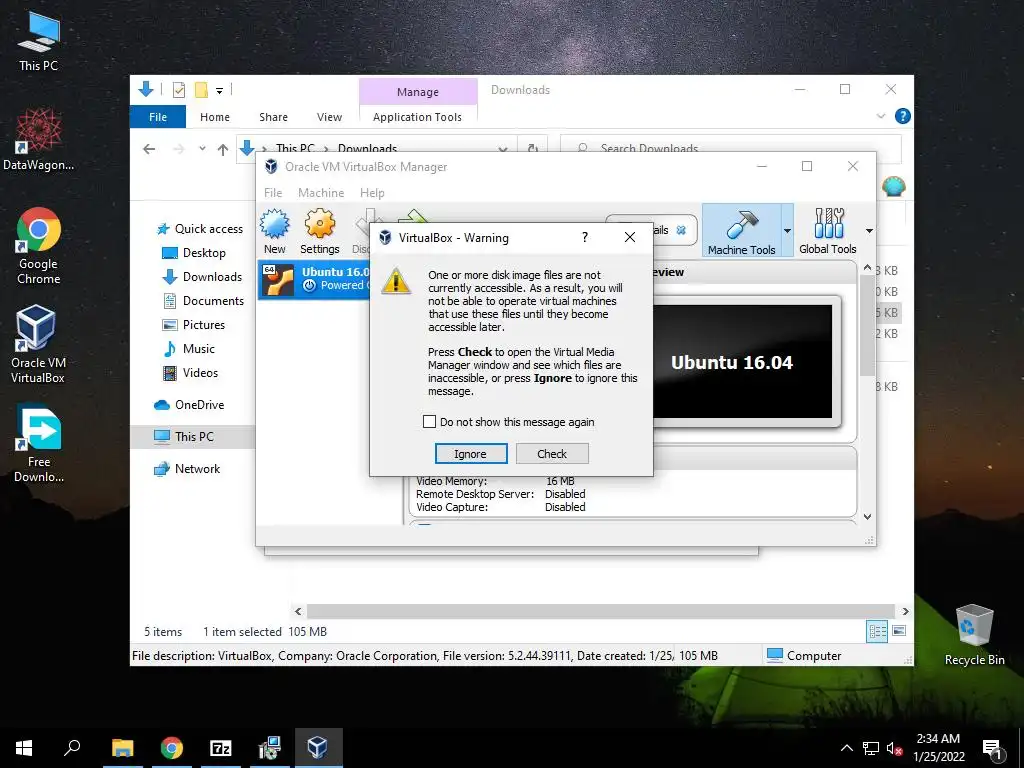Click the 7-Zip icon on the taskbar
The height and width of the screenshot is (768, 1024).
click(221, 747)
